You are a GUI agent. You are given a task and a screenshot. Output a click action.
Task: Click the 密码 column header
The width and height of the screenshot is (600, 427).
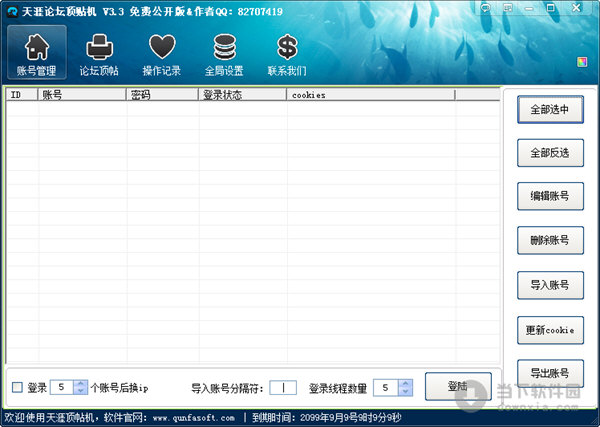pos(162,95)
